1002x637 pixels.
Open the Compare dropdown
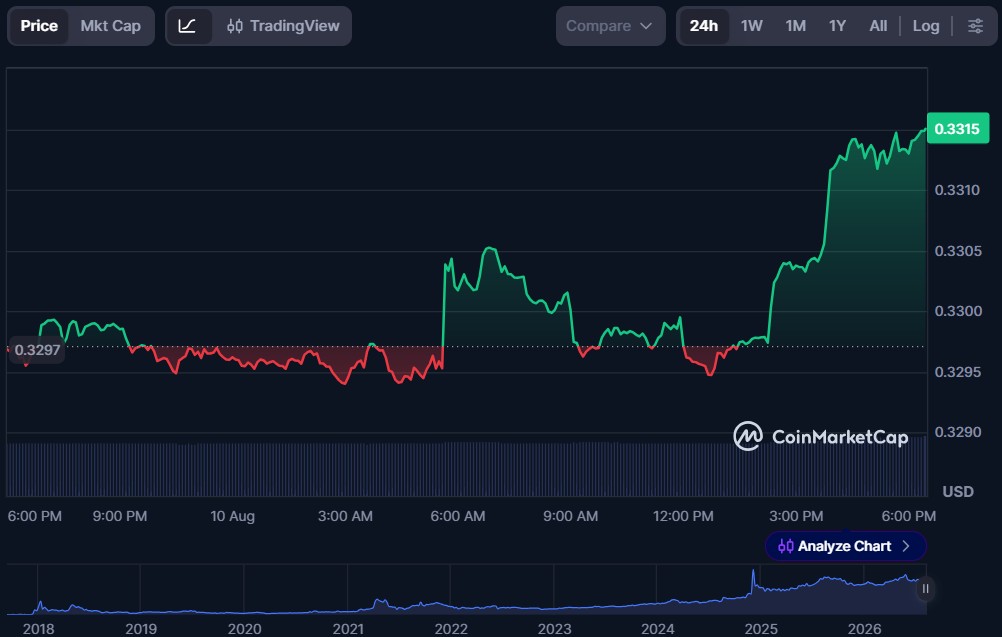[610, 26]
